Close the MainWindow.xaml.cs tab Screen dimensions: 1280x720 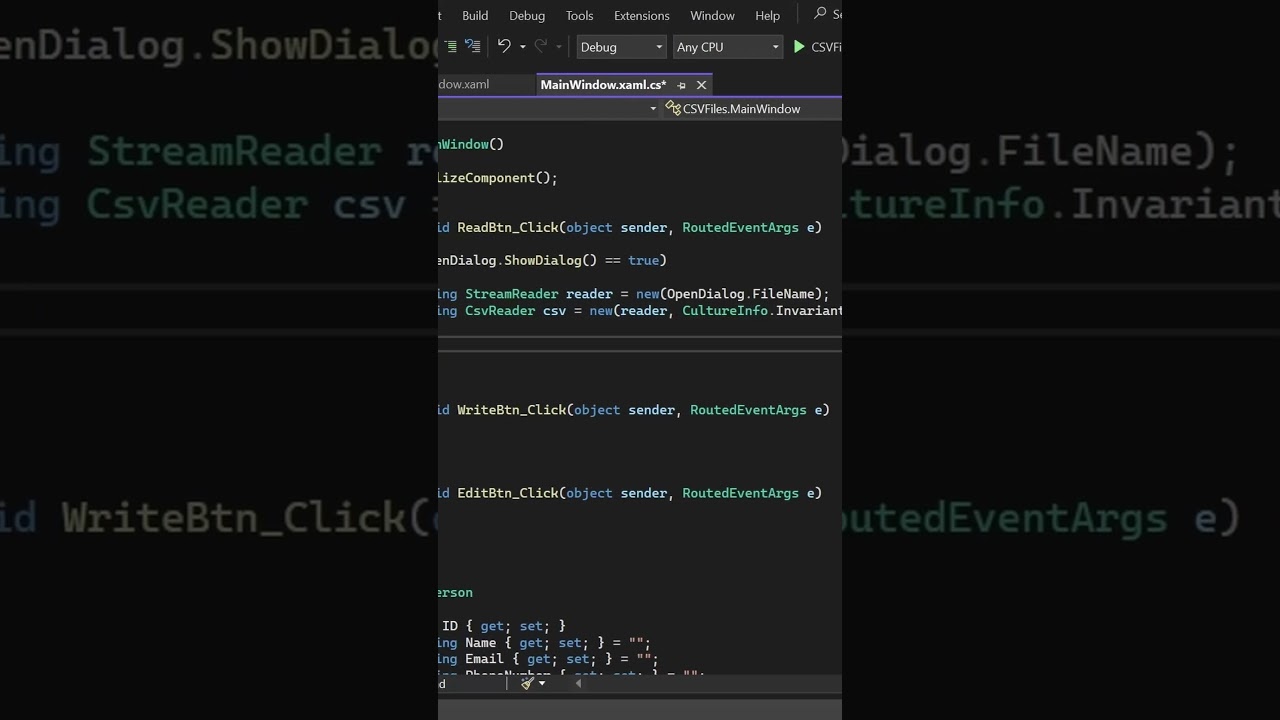701,85
